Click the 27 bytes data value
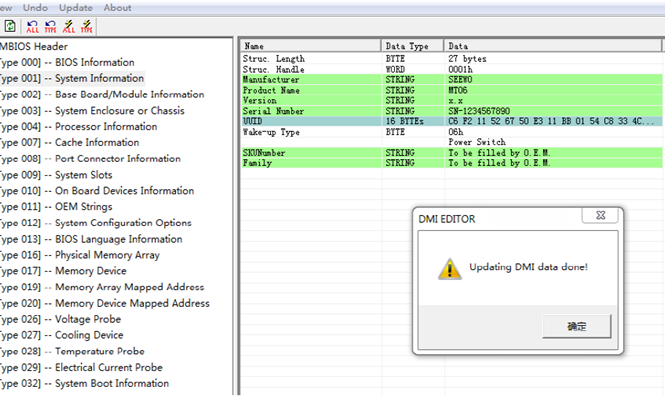 coord(467,59)
